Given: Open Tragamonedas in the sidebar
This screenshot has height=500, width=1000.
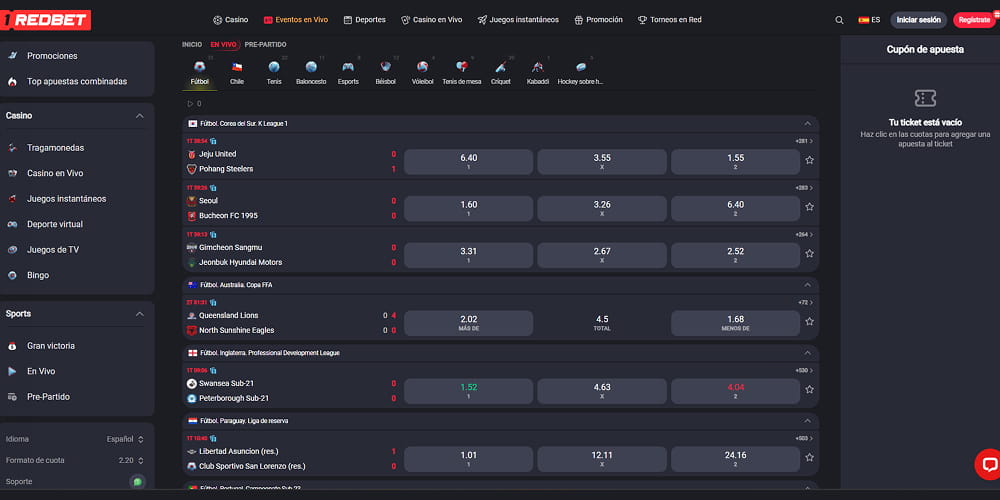Looking at the screenshot, I should click(55, 148).
